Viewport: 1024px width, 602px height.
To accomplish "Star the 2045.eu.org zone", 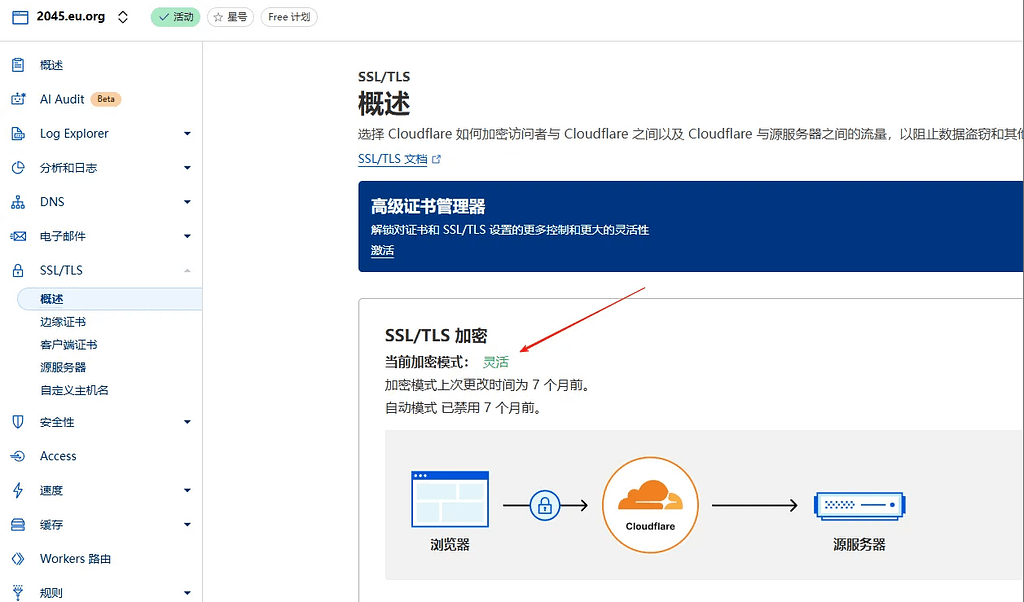I will point(229,16).
